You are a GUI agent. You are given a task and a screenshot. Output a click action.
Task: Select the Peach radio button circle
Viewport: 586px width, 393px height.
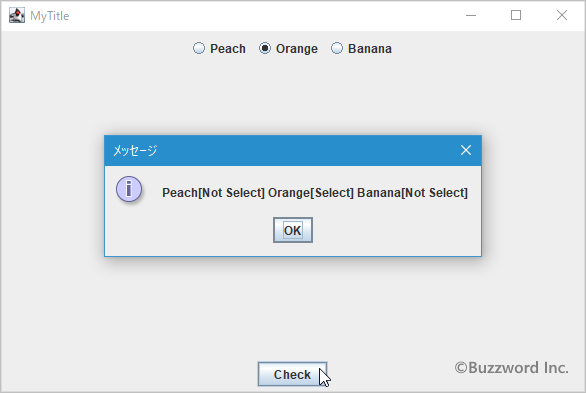[199, 48]
